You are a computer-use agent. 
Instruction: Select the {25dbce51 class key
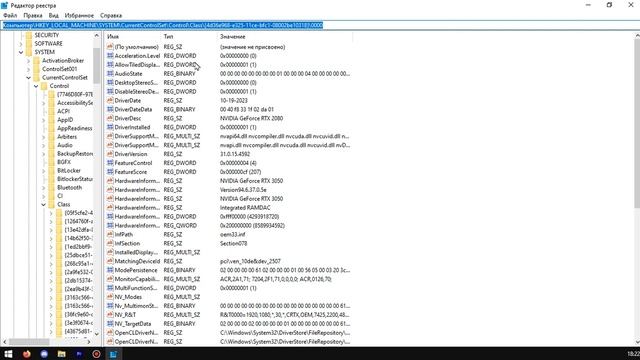tap(78, 255)
